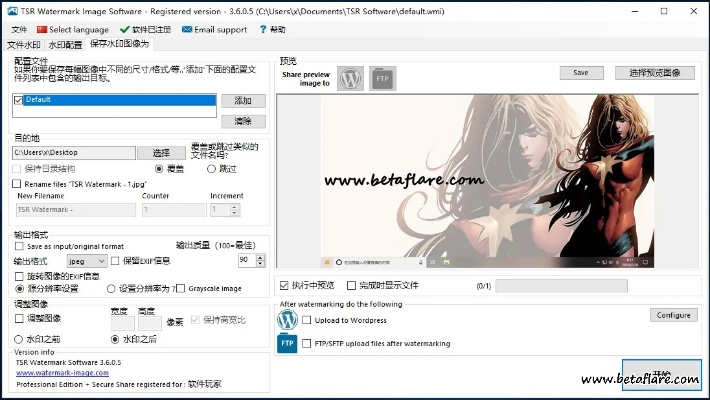Click the blue FTP icon beside FTP/SFTP upload
This screenshot has width=710, height=400.
(287, 343)
